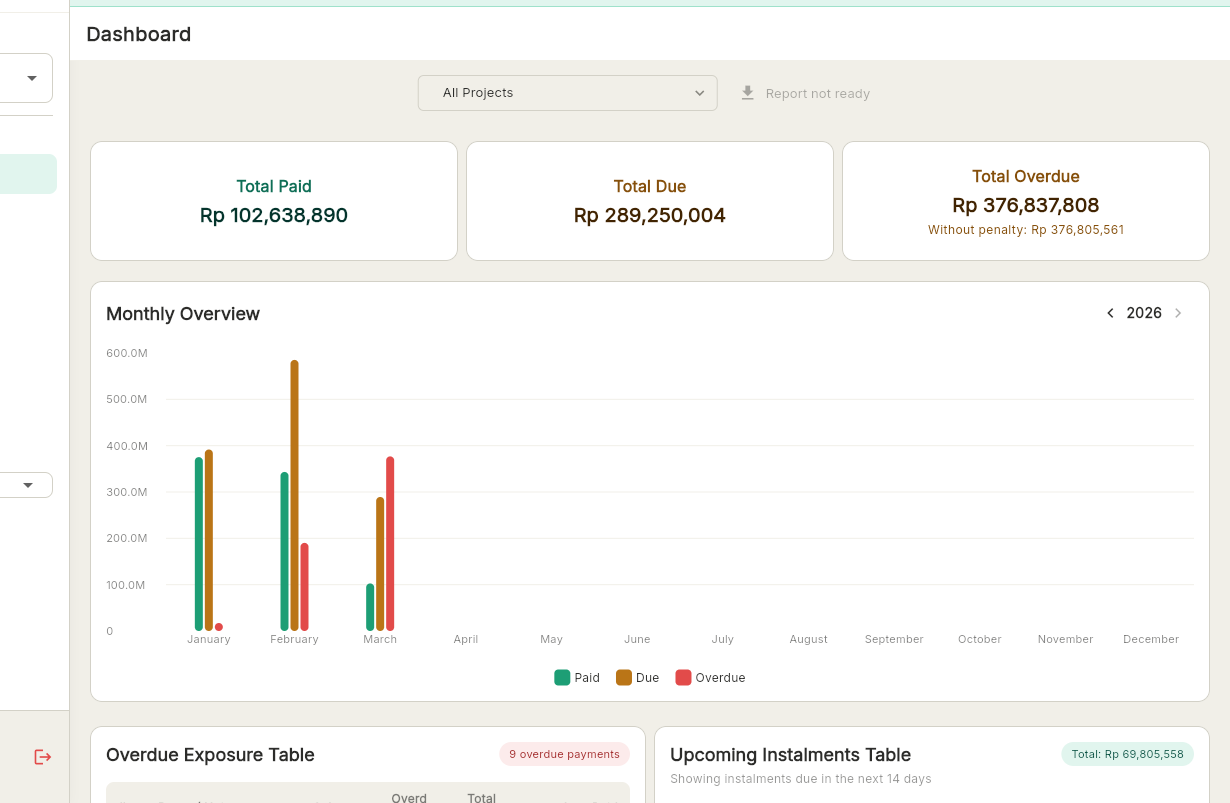This screenshot has height=803, width=1230.
Task: Open the All Projects dropdown
Action: (x=567, y=93)
